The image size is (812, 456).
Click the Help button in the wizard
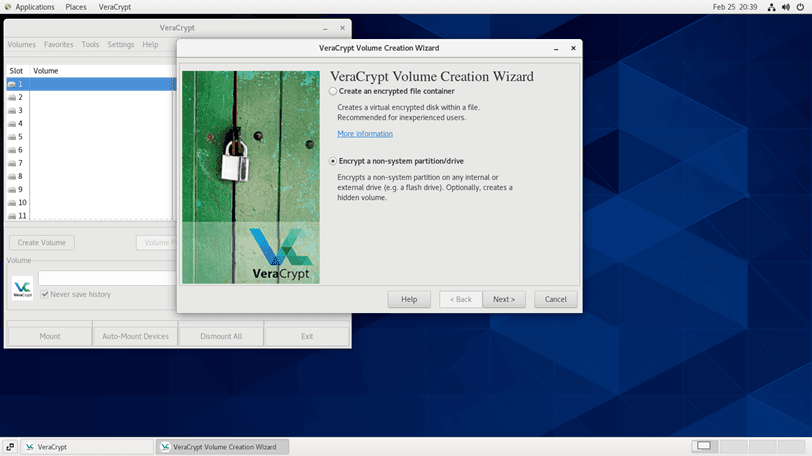point(409,299)
